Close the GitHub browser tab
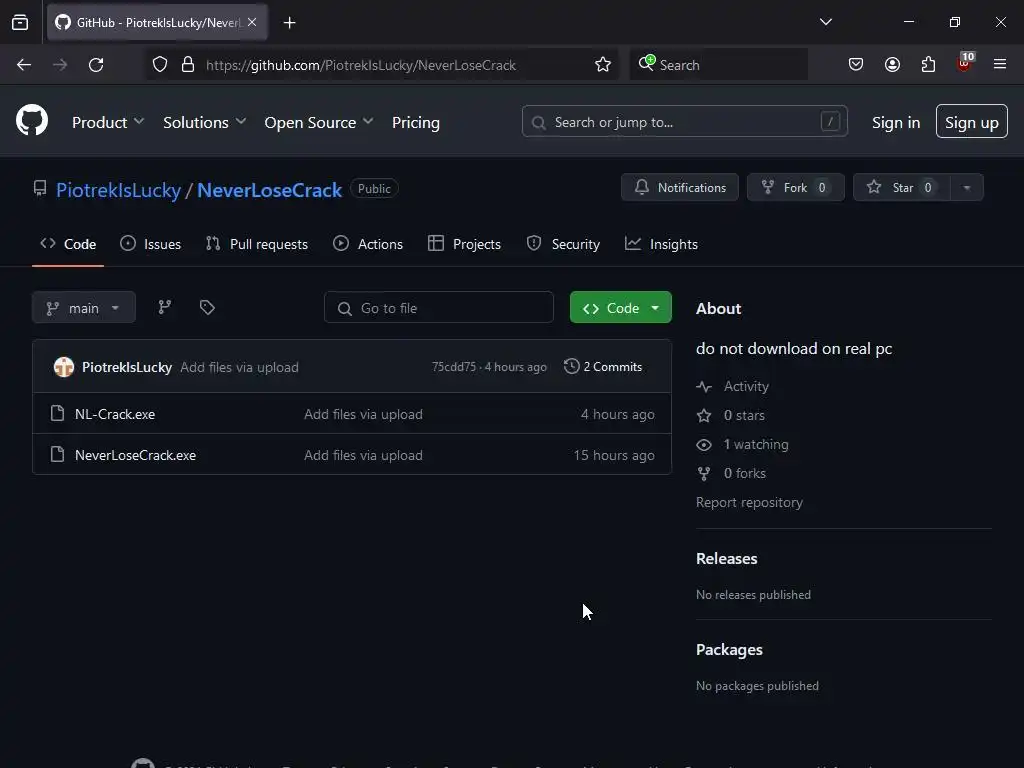 click(252, 22)
